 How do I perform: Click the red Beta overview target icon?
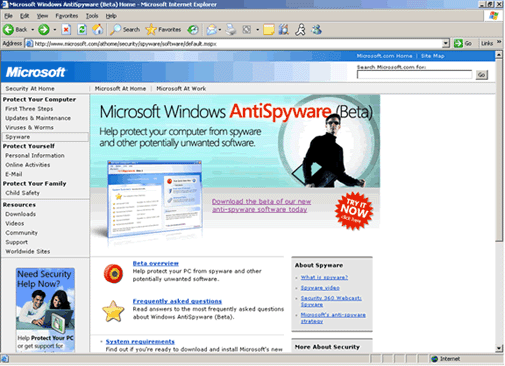click(x=113, y=274)
